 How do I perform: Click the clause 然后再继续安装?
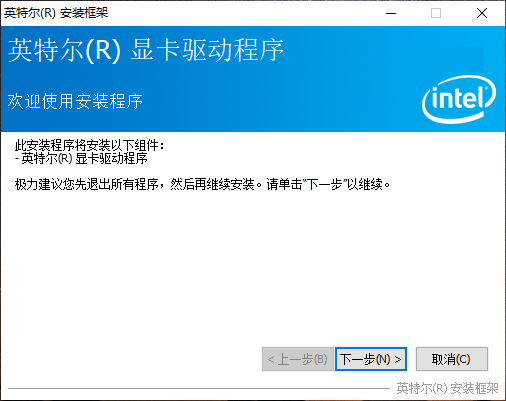click(x=213, y=184)
